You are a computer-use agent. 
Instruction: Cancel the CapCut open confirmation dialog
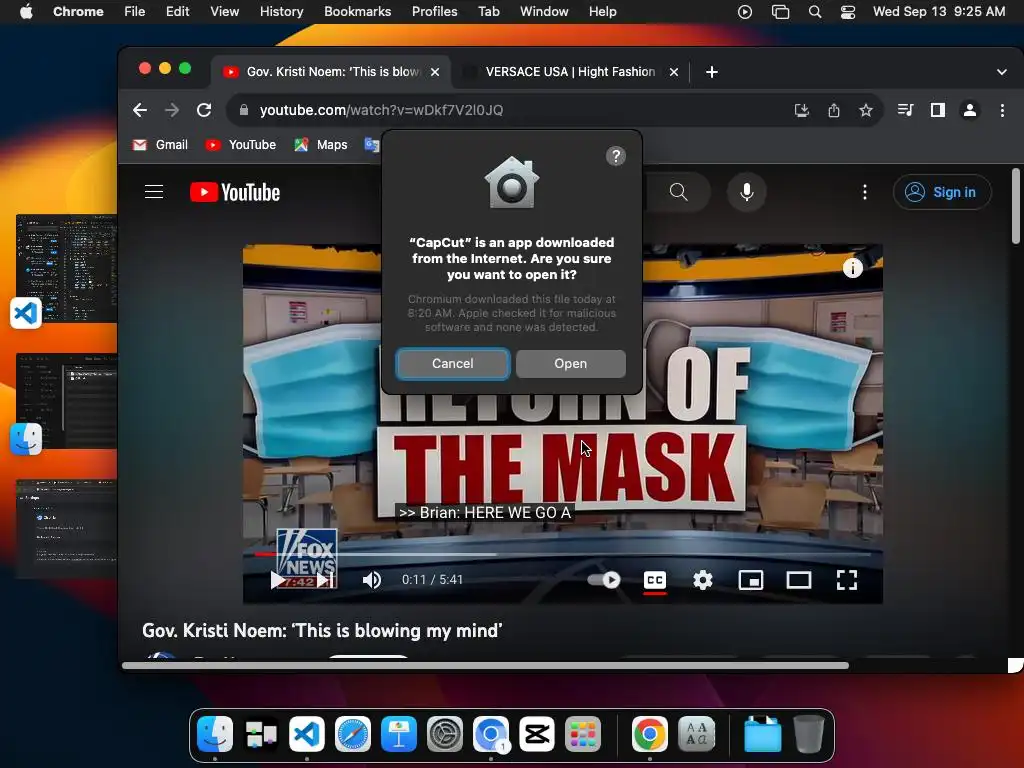click(453, 364)
